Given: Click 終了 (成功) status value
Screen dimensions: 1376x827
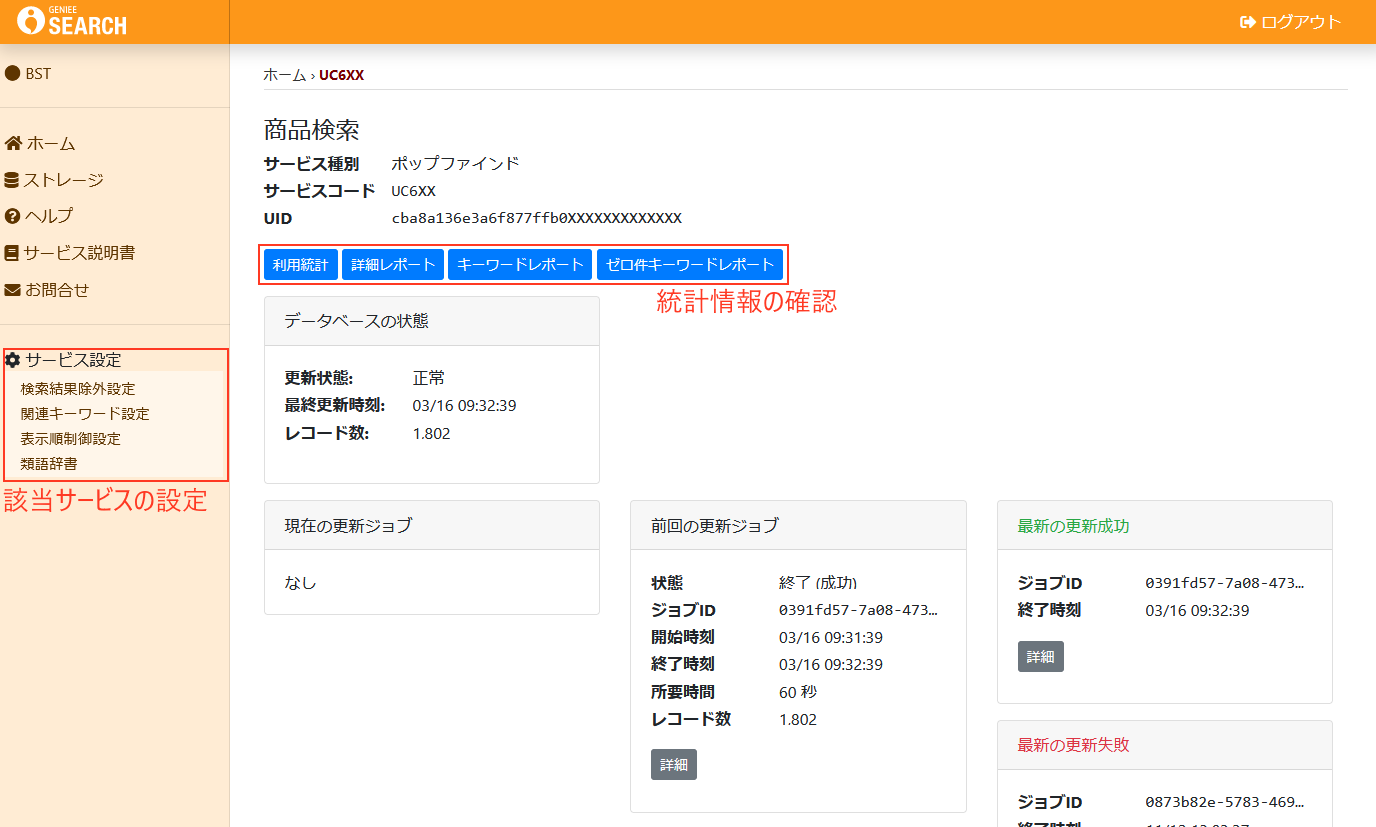Looking at the screenshot, I should [x=818, y=583].
